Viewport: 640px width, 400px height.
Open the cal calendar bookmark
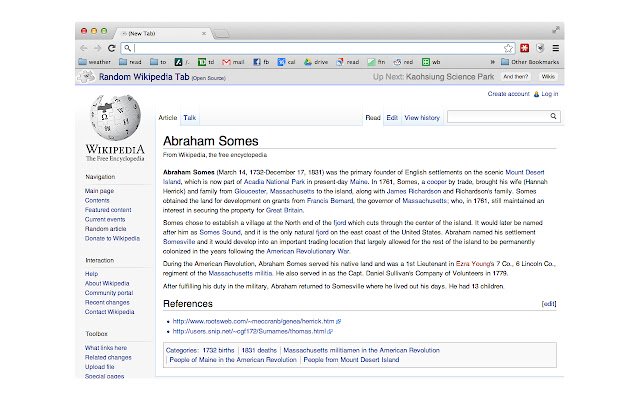click(286, 62)
